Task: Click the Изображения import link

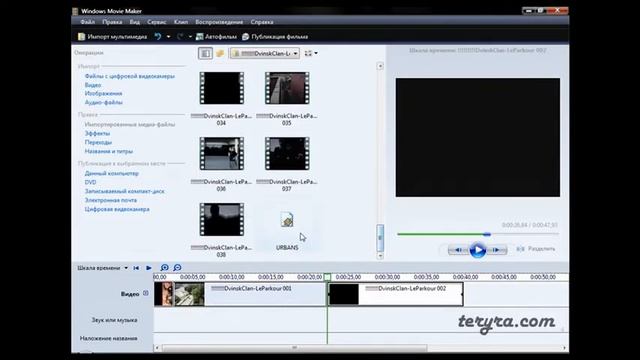Action: tap(103, 93)
